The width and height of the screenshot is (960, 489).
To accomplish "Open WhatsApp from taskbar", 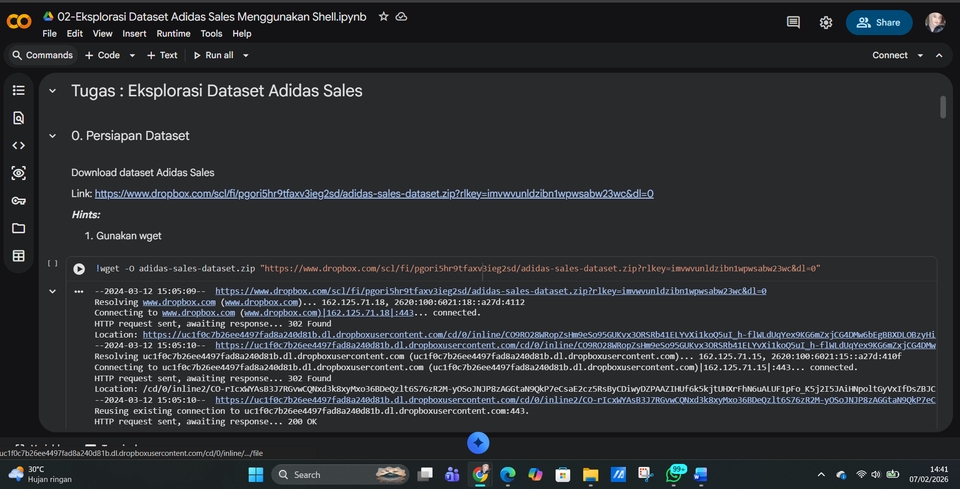I will pos(675,474).
